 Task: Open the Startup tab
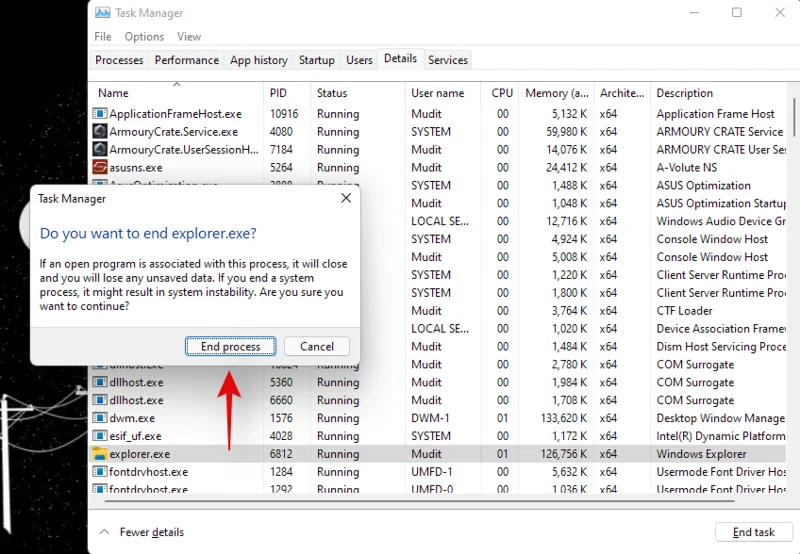coord(316,60)
